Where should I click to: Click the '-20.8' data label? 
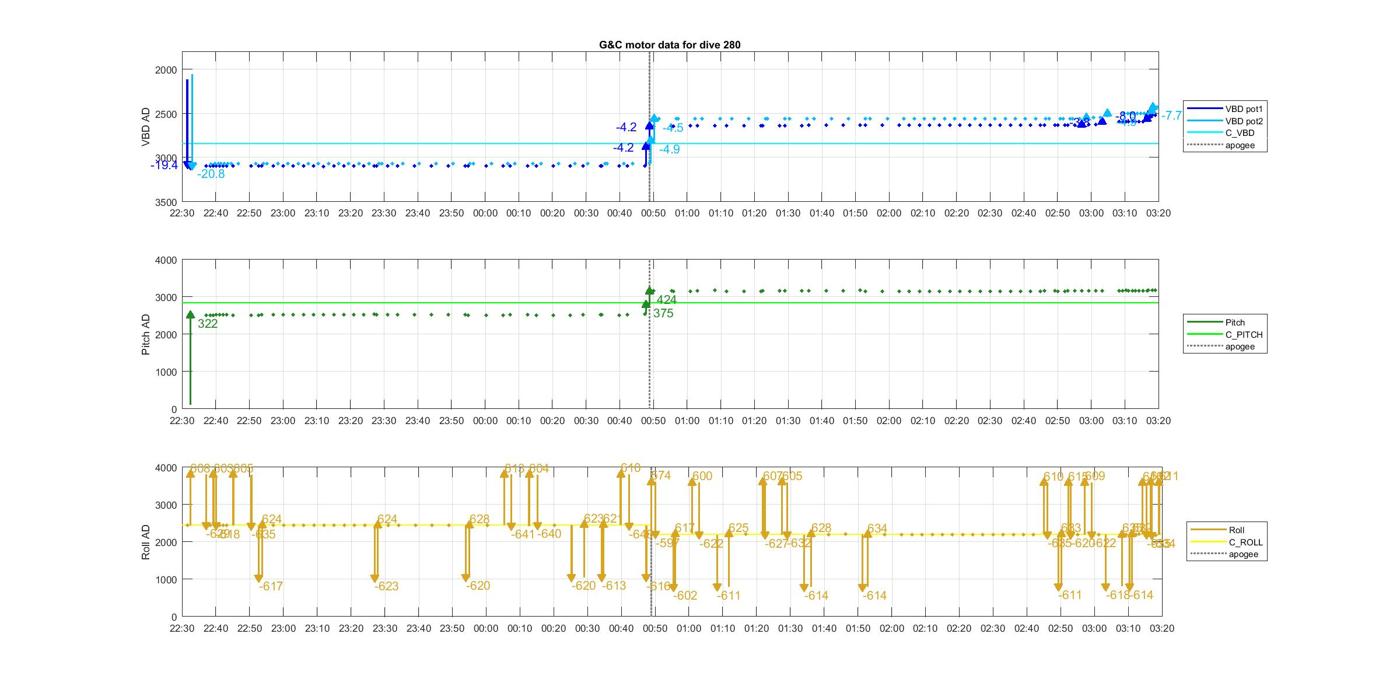(x=211, y=174)
